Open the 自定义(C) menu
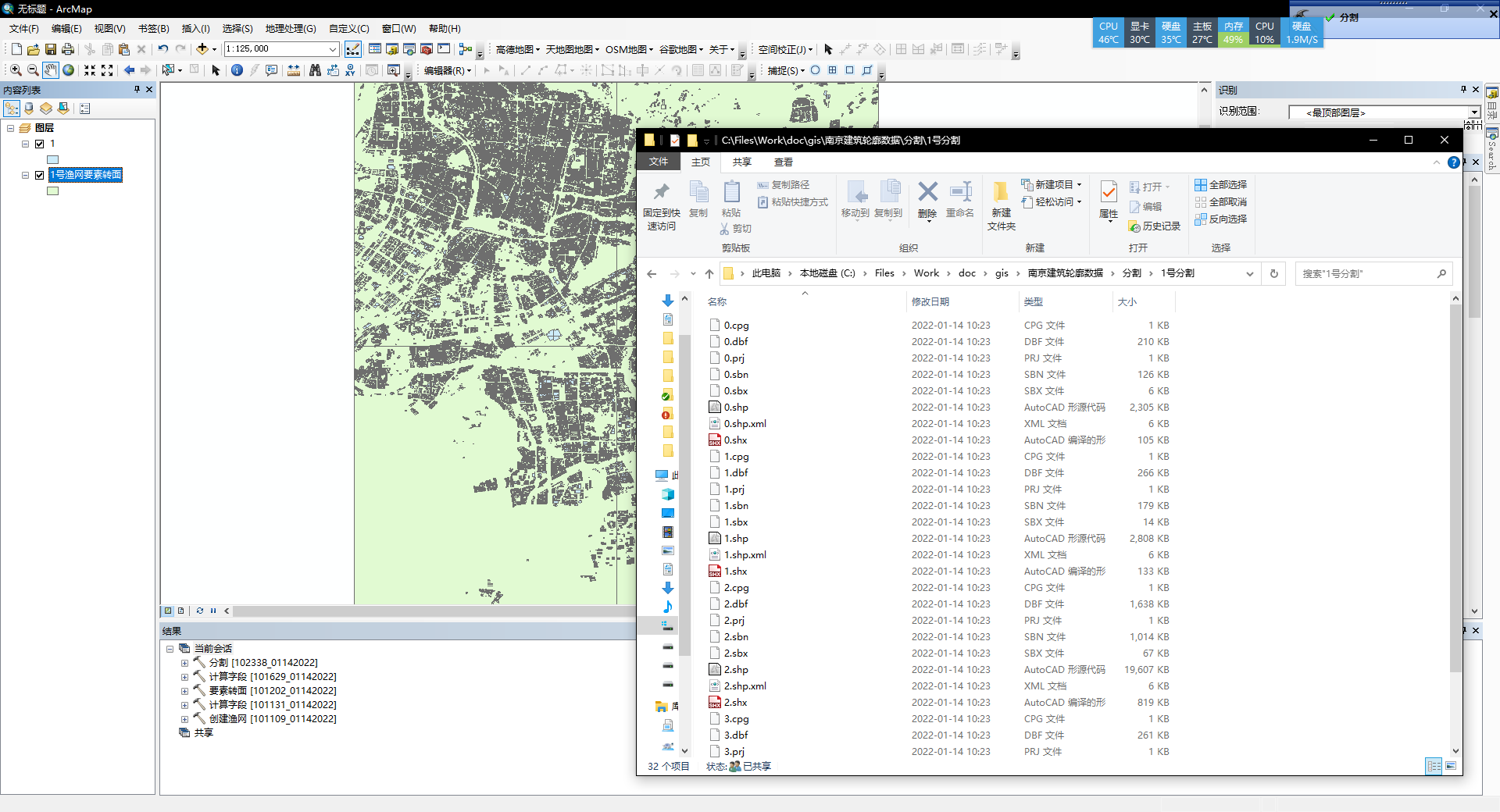 348,29
